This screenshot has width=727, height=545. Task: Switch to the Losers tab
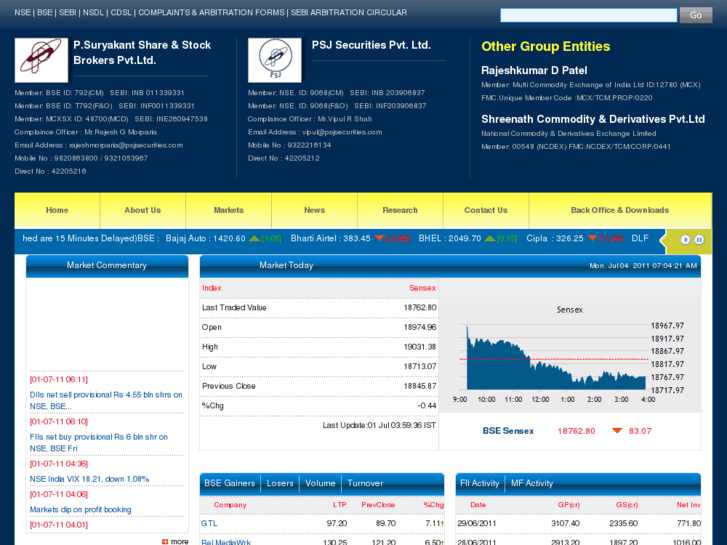click(280, 483)
